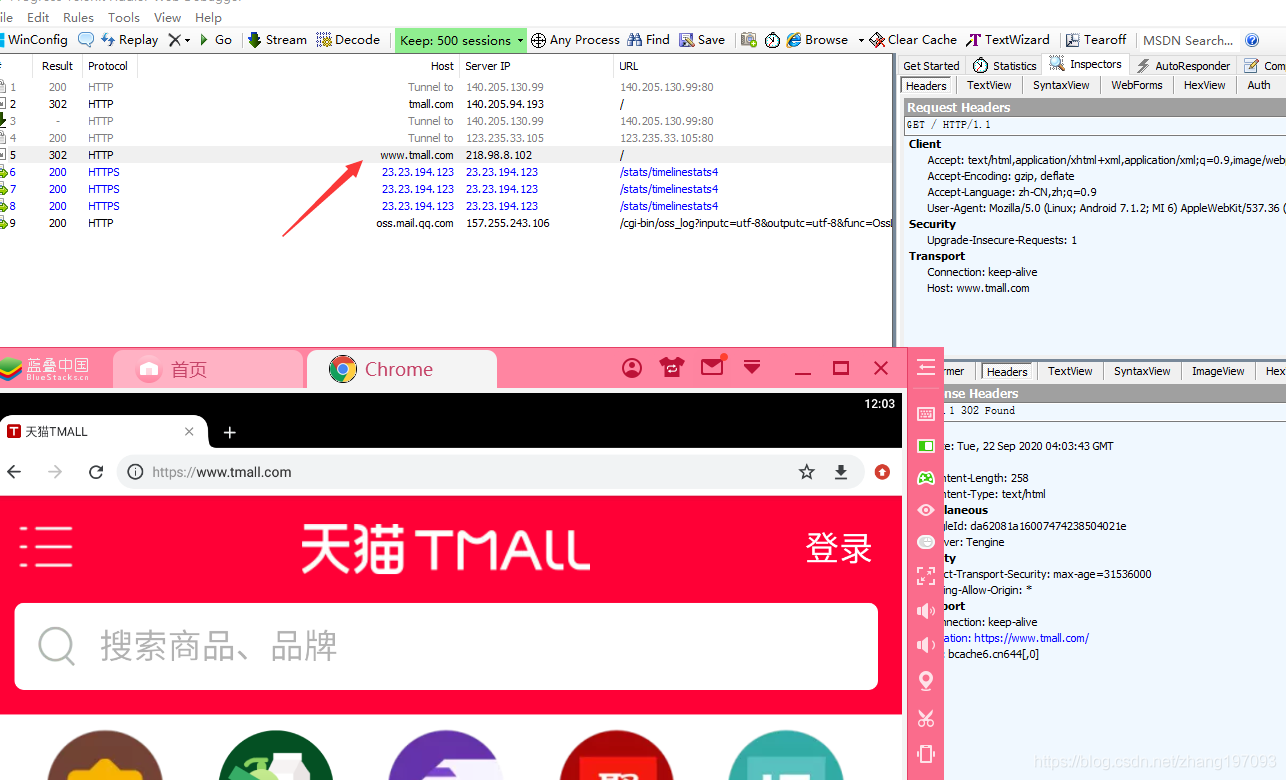Switch to the Statistics tab
Viewport: 1286px width, 780px height.
click(x=1004, y=65)
